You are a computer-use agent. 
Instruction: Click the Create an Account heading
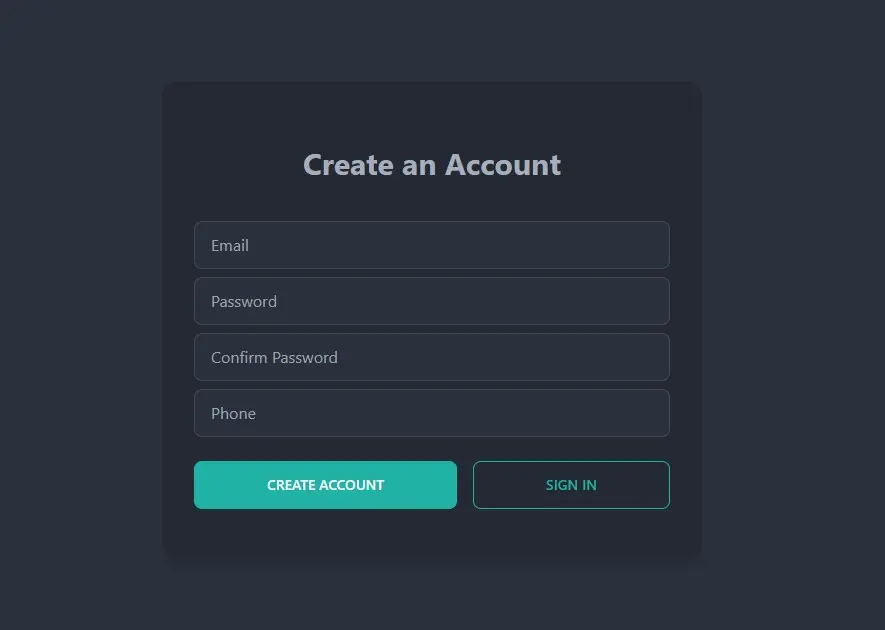[431, 165]
